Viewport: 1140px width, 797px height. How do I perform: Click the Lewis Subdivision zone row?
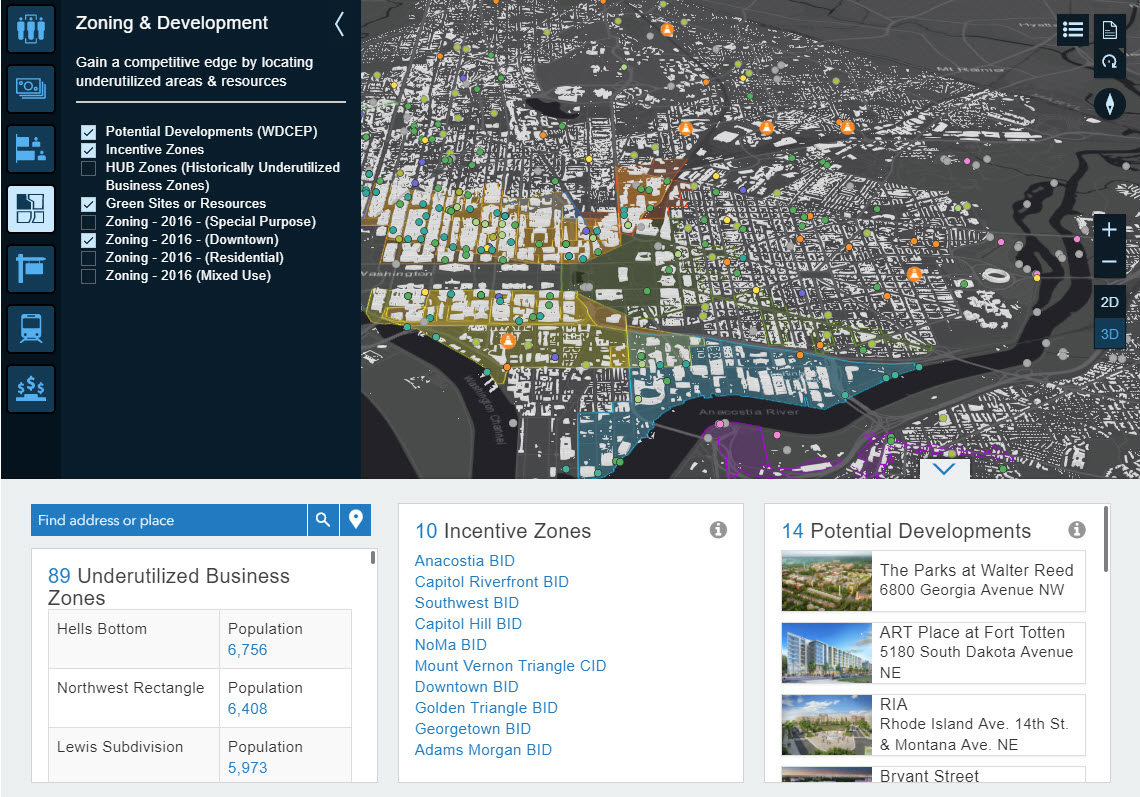coord(200,755)
